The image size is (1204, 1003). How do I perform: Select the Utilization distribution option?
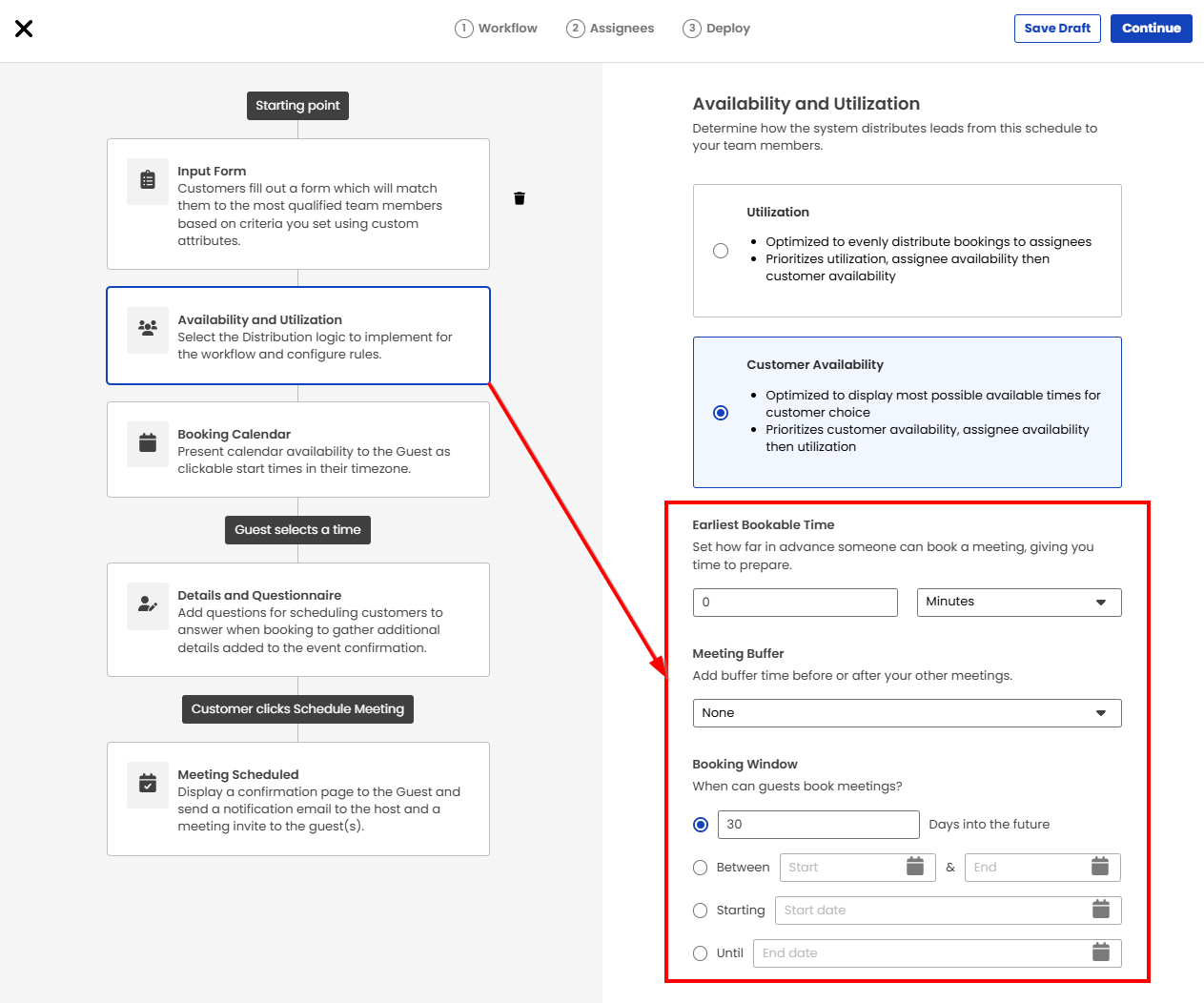[x=721, y=251]
